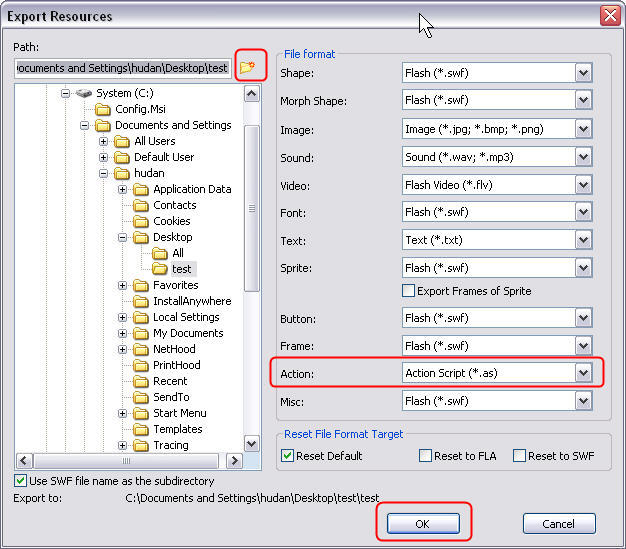Collapse the Desktop folder node
This screenshot has width=626, height=549.
(123, 238)
